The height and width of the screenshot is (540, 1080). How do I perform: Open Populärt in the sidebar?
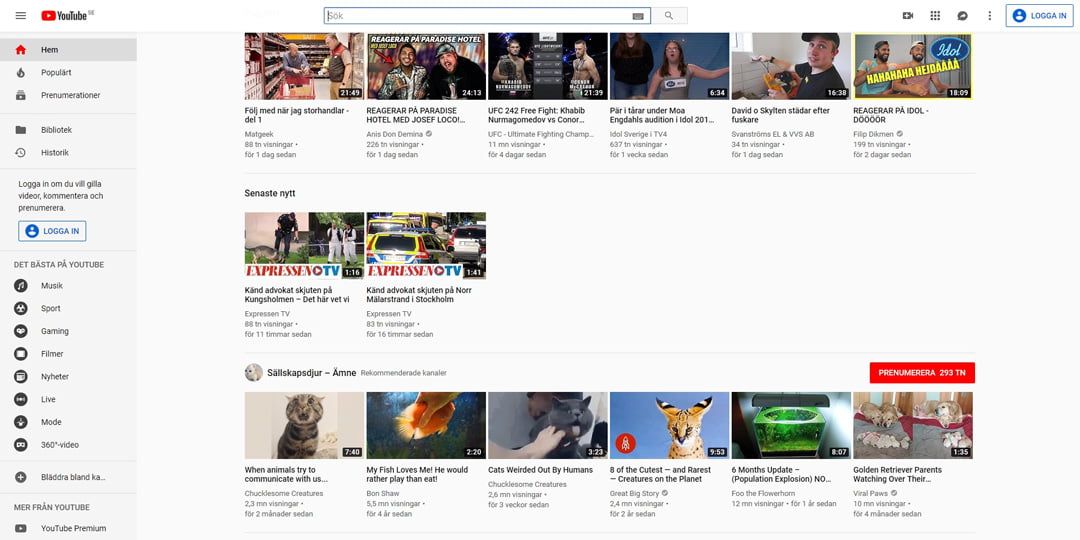point(68,72)
